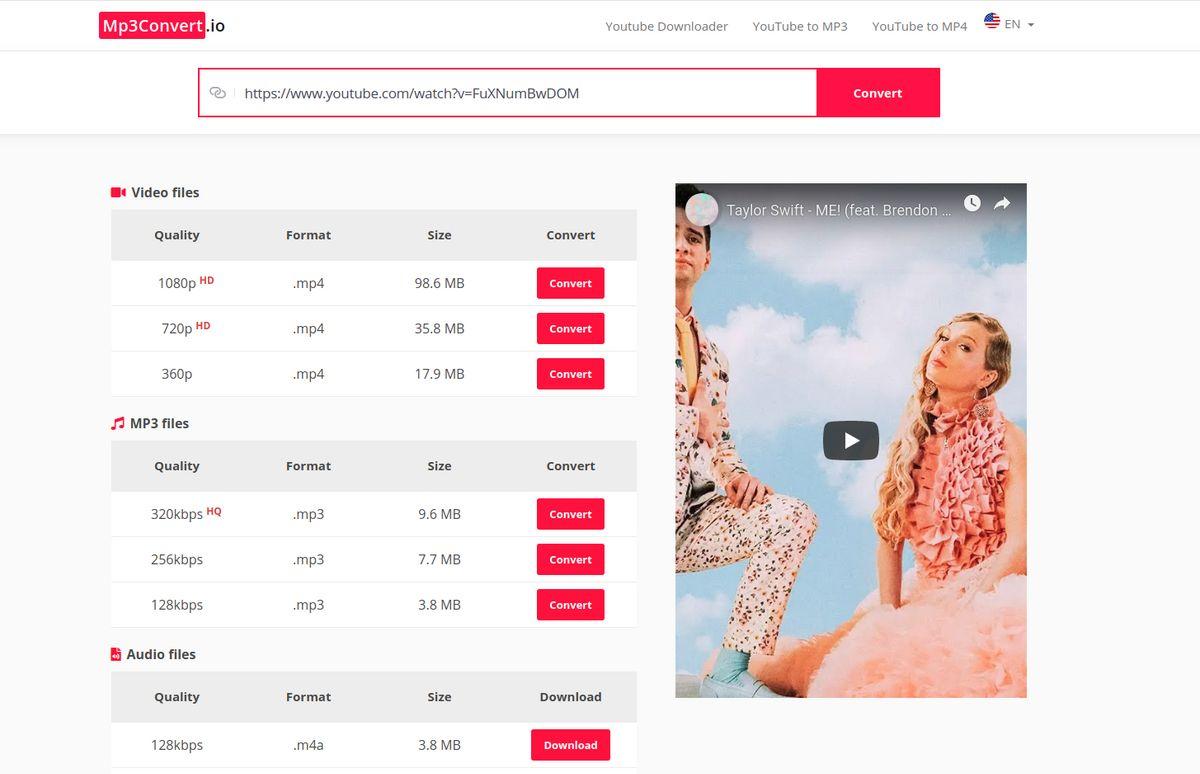This screenshot has width=1200, height=774.
Task: Convert the 1080p .mp4 video
Action: click(571, 283)
